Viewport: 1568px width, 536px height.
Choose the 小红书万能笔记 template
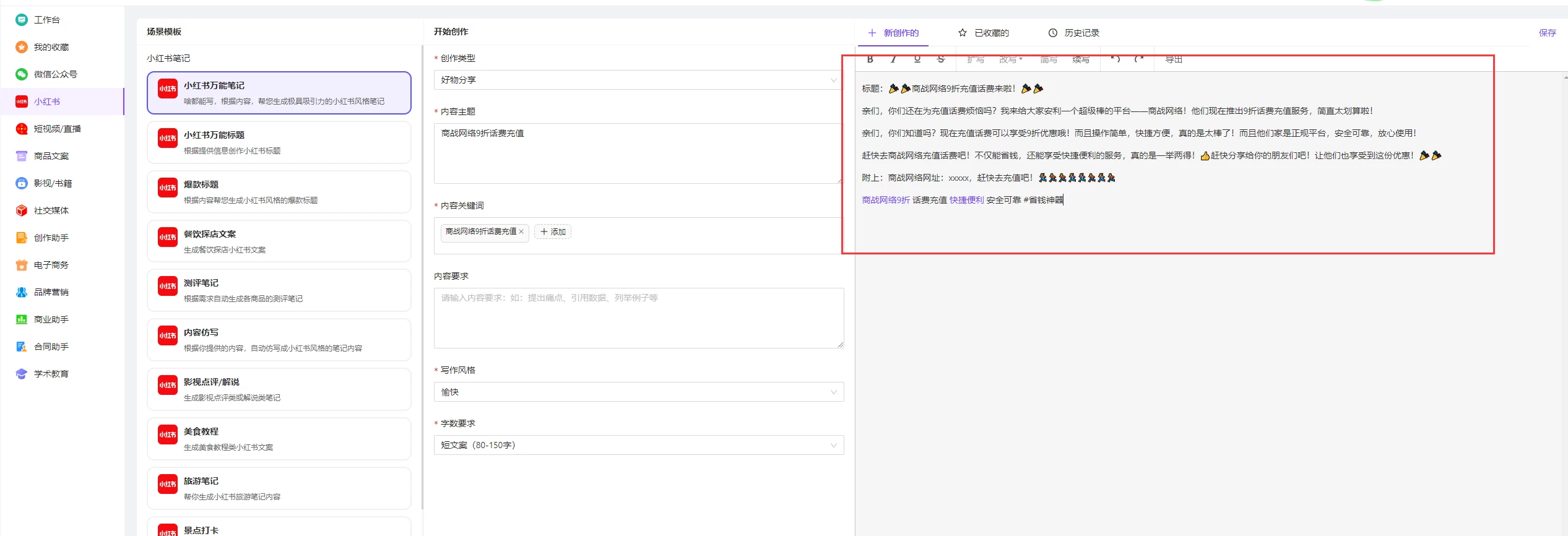pos(279,93)
